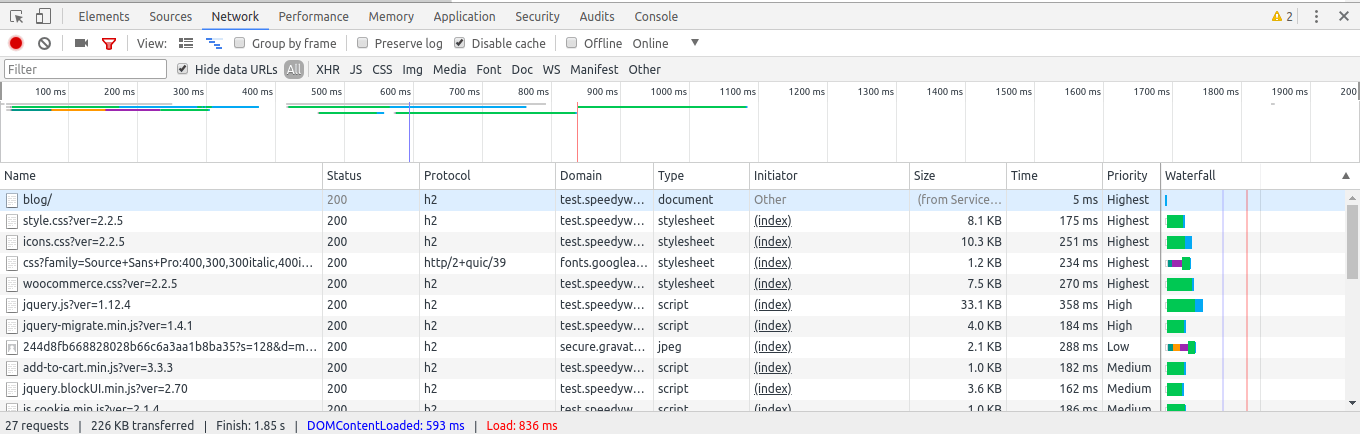The height and width of the screenshot is (434, 1360).
Task: Stop recording the network log
Action: [16, 43]
